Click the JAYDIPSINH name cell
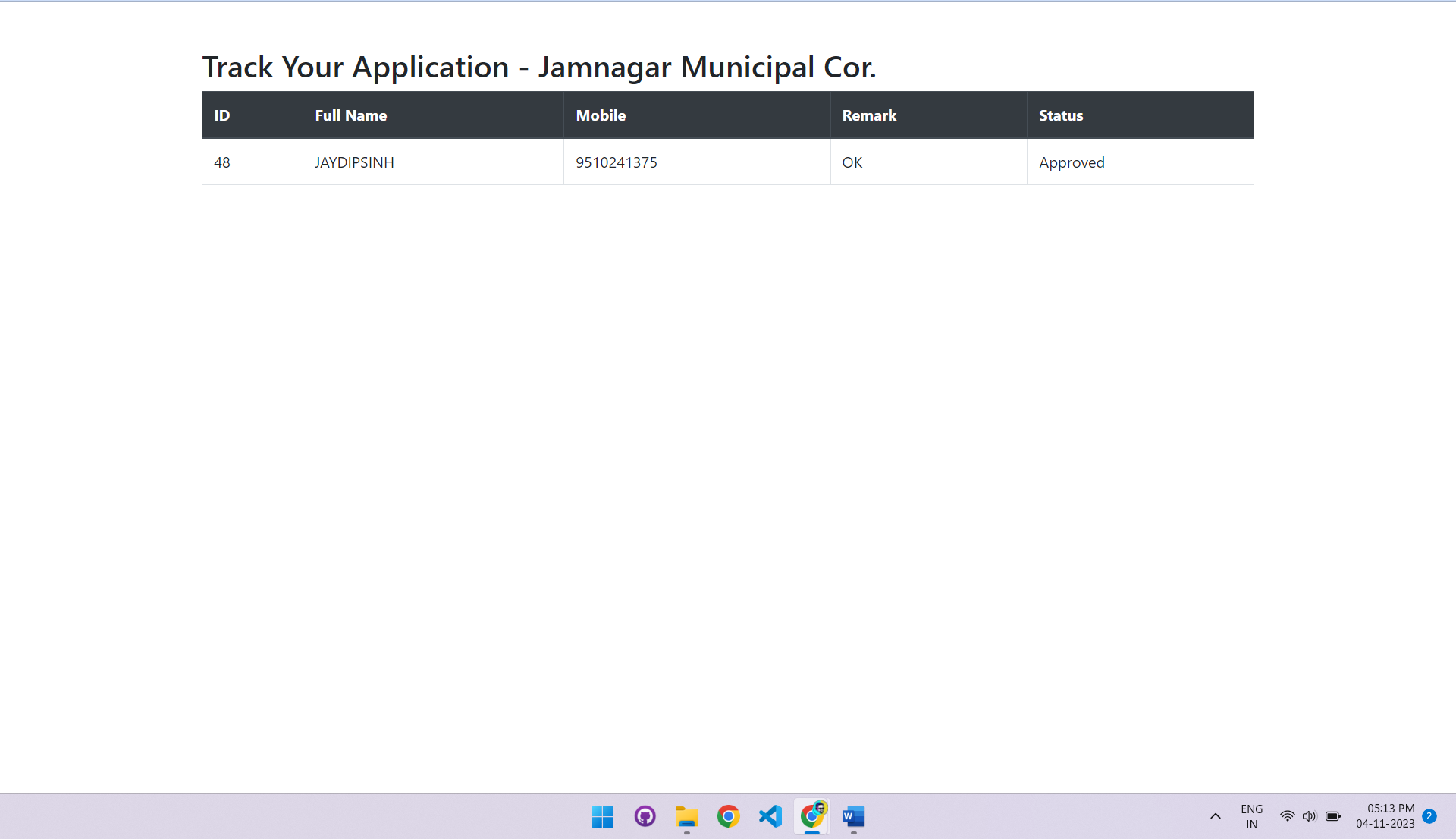Image resolution: width=1456 pixels, height=839 pixels. [354, 162]
